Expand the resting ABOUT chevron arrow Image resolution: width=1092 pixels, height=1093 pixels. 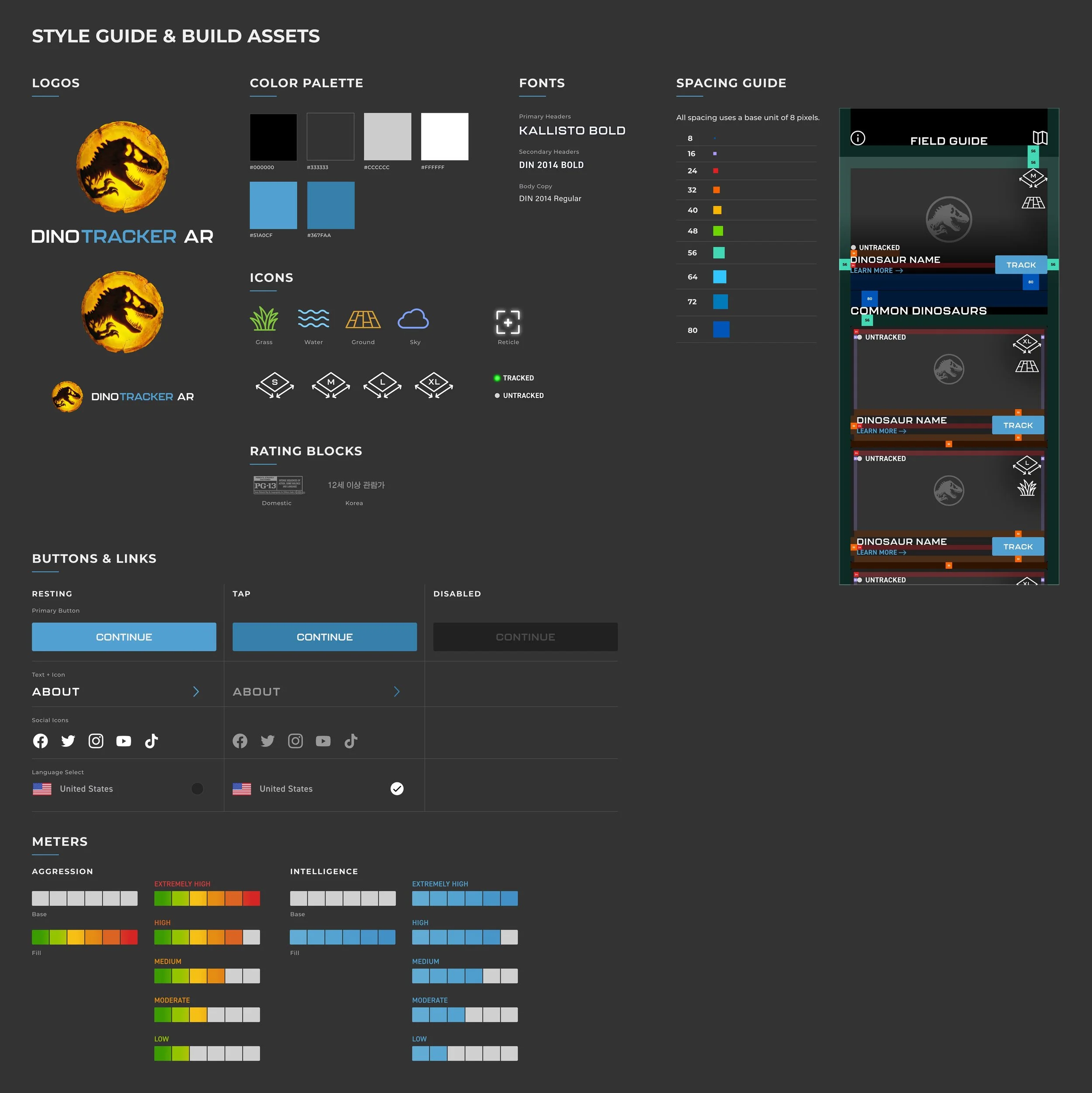(196, 692)
